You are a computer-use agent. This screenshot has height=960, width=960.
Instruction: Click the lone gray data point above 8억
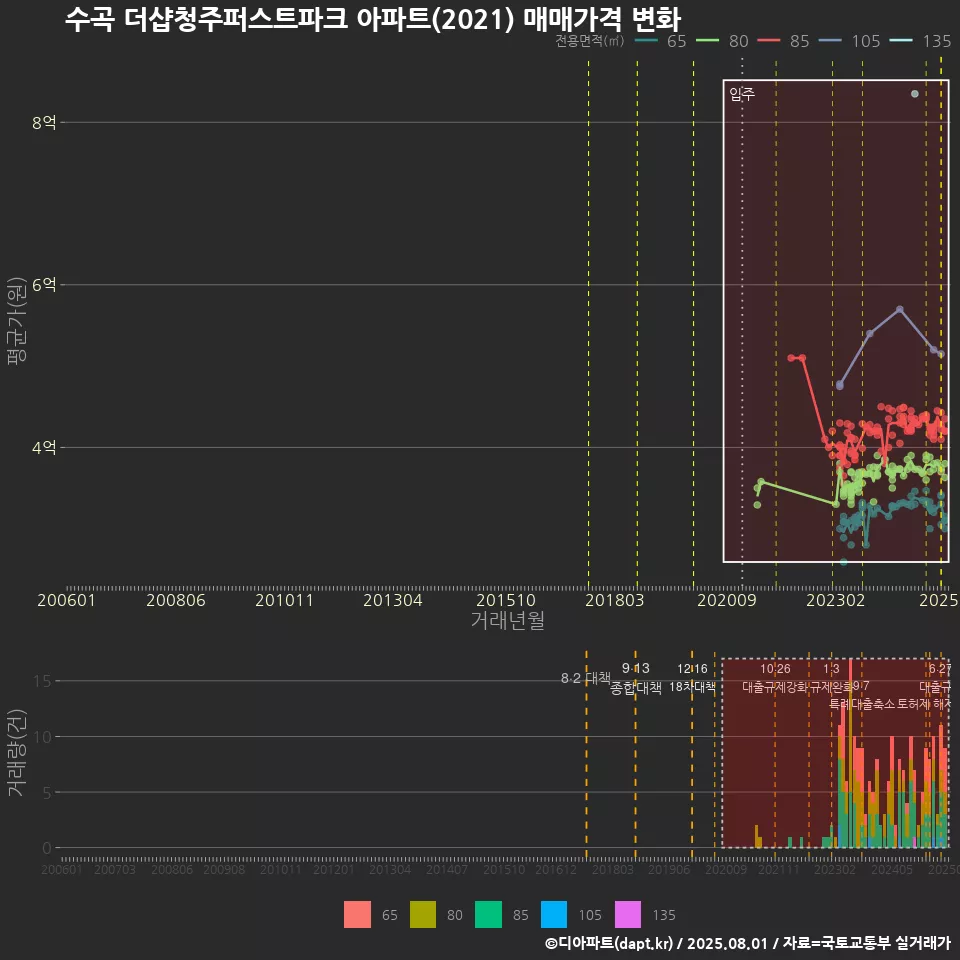point(915,94)
